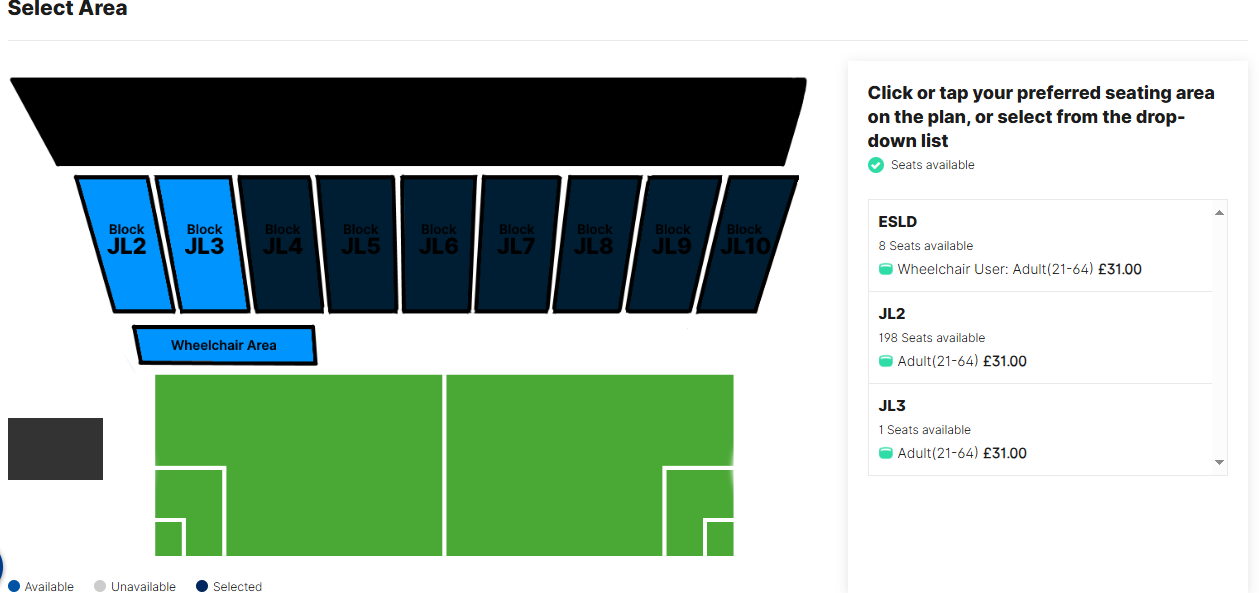Choose Block JL10 seating area
1259x593 pixels.
(x=746, y=243)
